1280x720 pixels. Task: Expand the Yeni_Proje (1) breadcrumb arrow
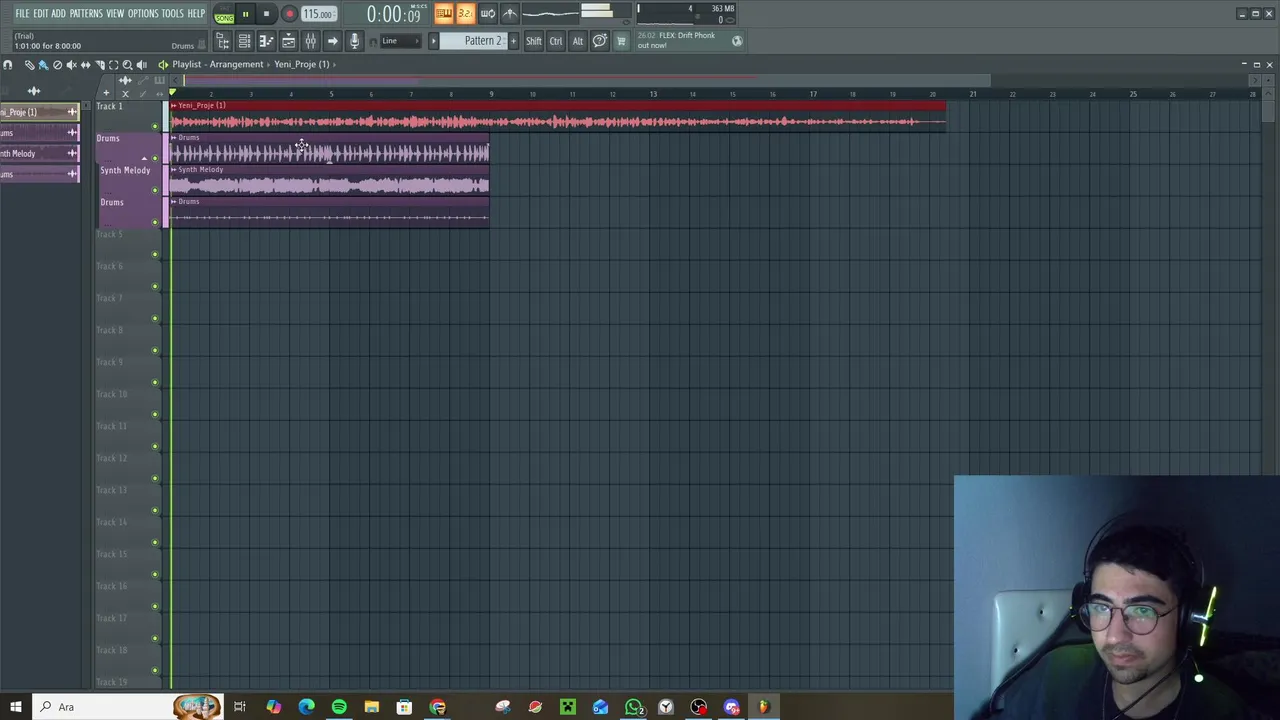coord(334,64)
